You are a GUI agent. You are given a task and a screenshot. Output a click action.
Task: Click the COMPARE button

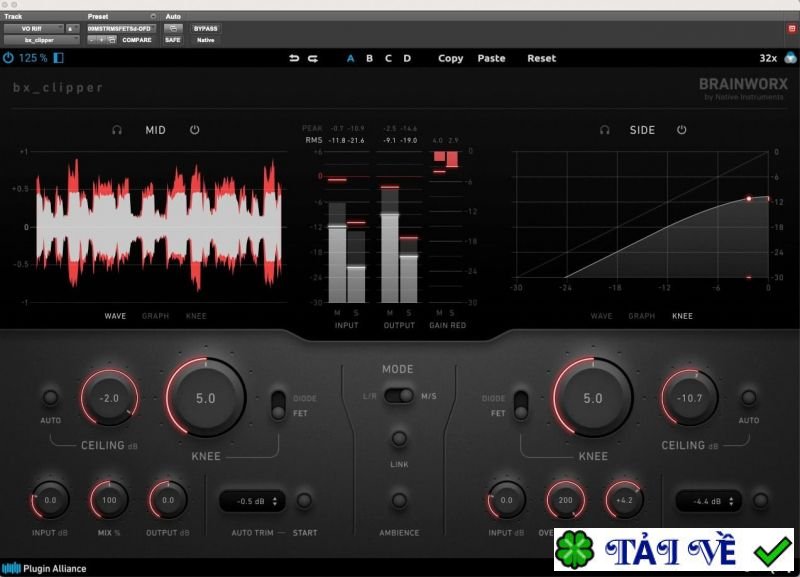(x=137, y=40)
